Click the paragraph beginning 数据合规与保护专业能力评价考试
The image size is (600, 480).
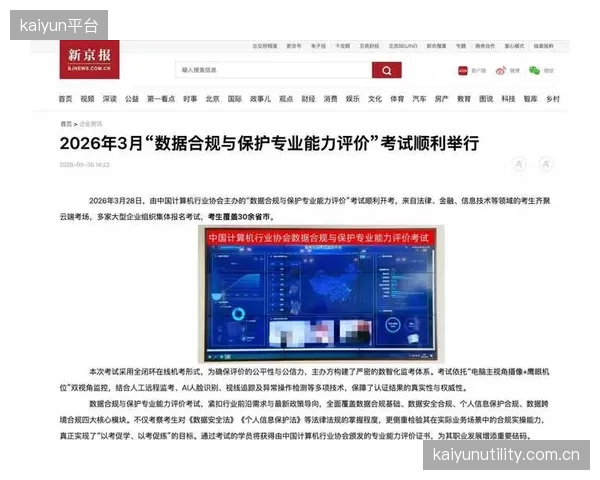pos(305,420)
